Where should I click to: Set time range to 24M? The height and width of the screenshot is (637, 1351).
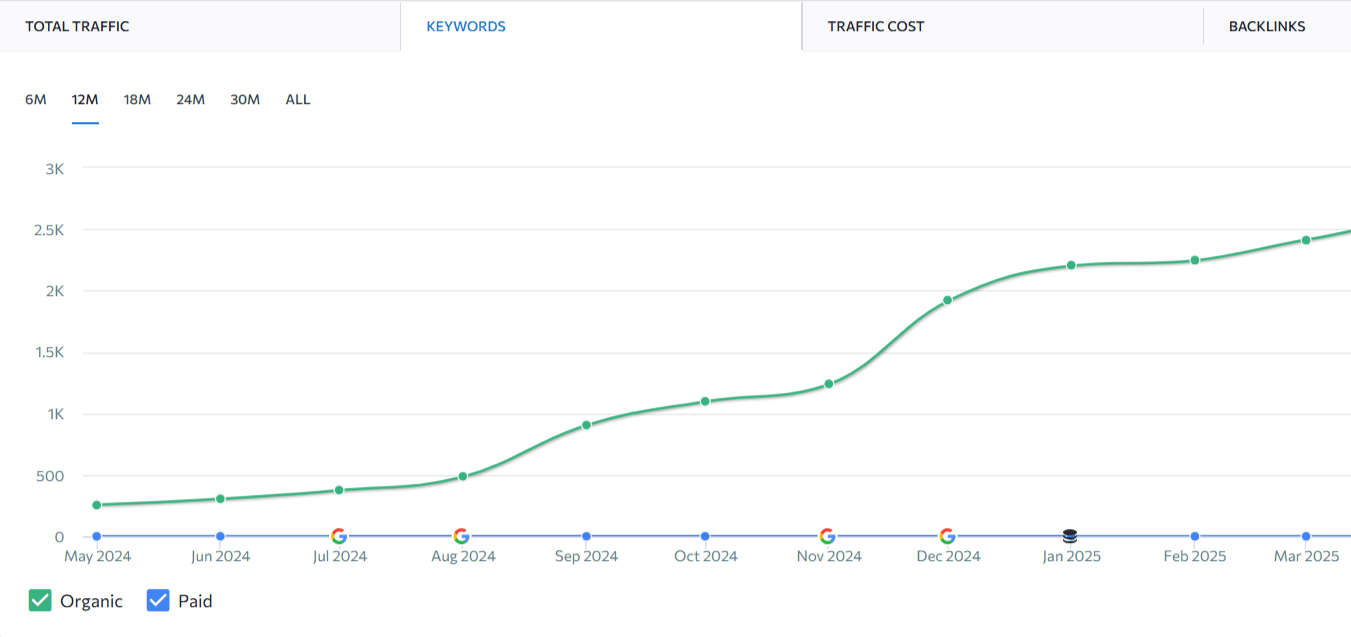point(190,99)
